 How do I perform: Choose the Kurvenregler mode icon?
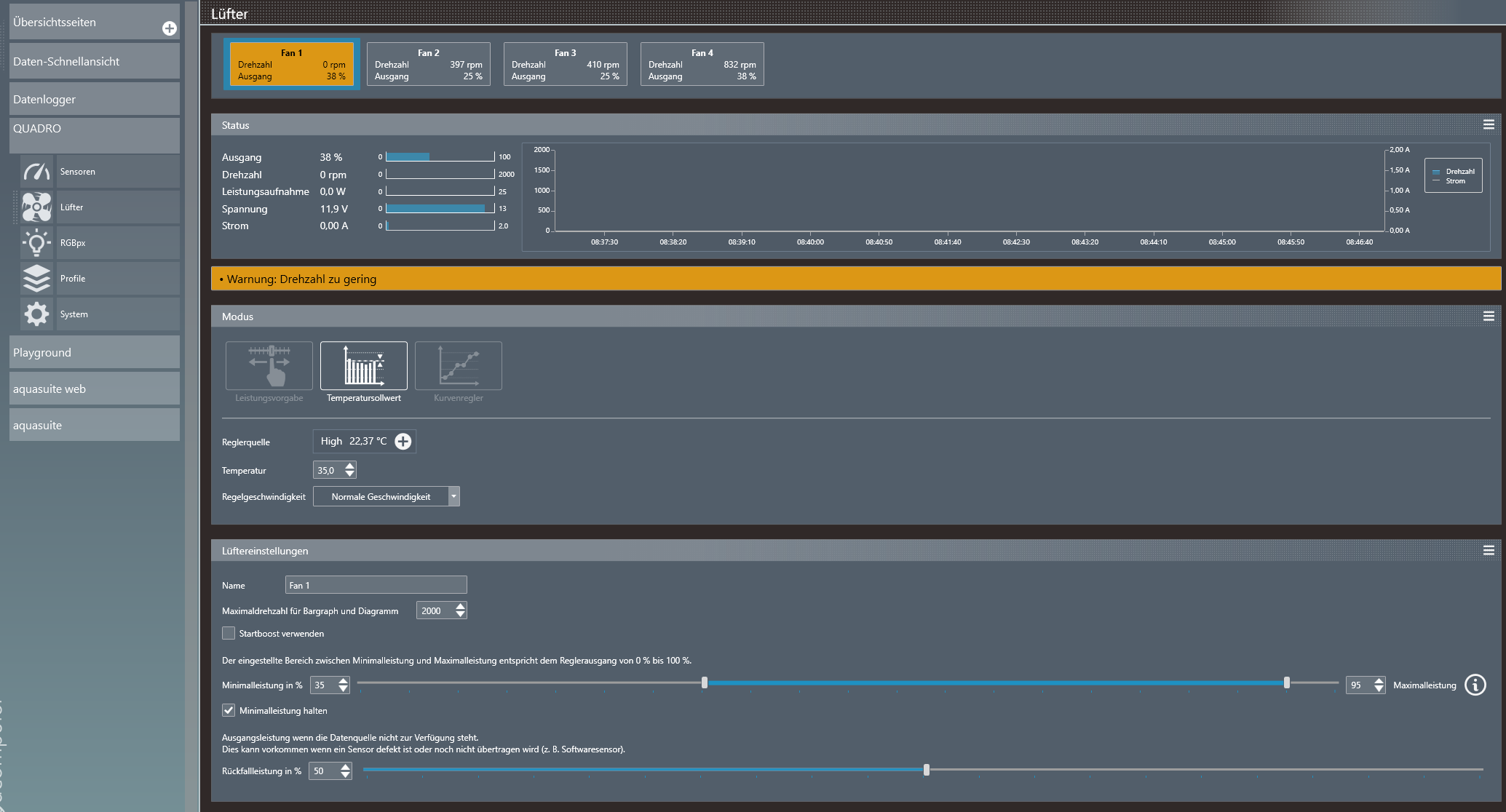[x=459, y=366]
